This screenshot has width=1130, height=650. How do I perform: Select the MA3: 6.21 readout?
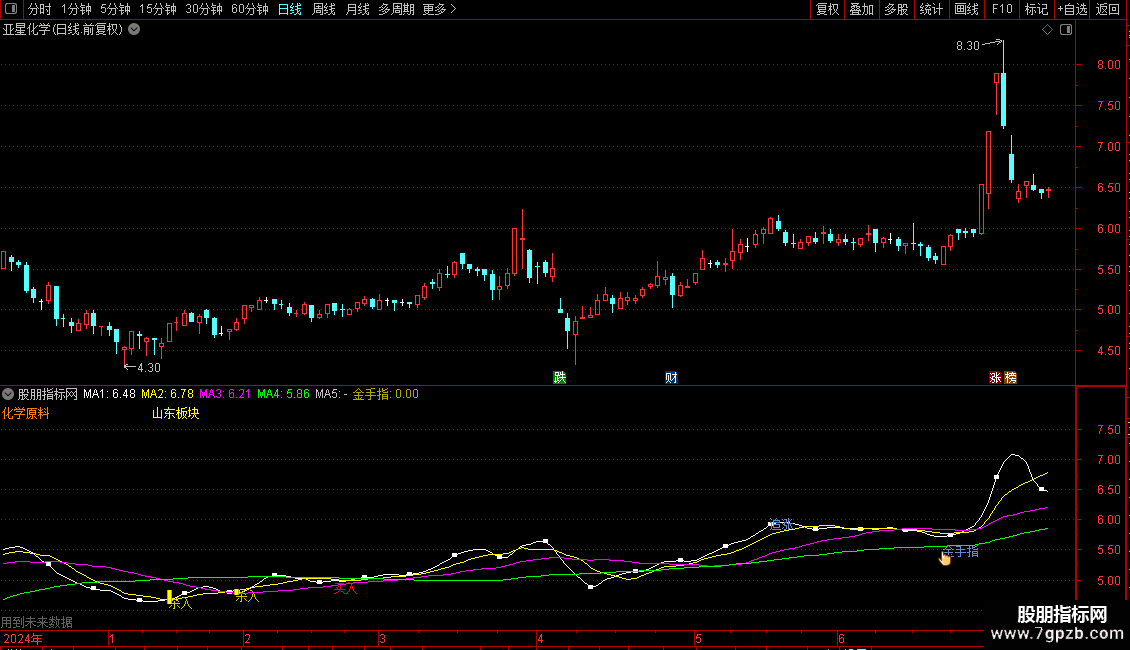pos(225,394)
